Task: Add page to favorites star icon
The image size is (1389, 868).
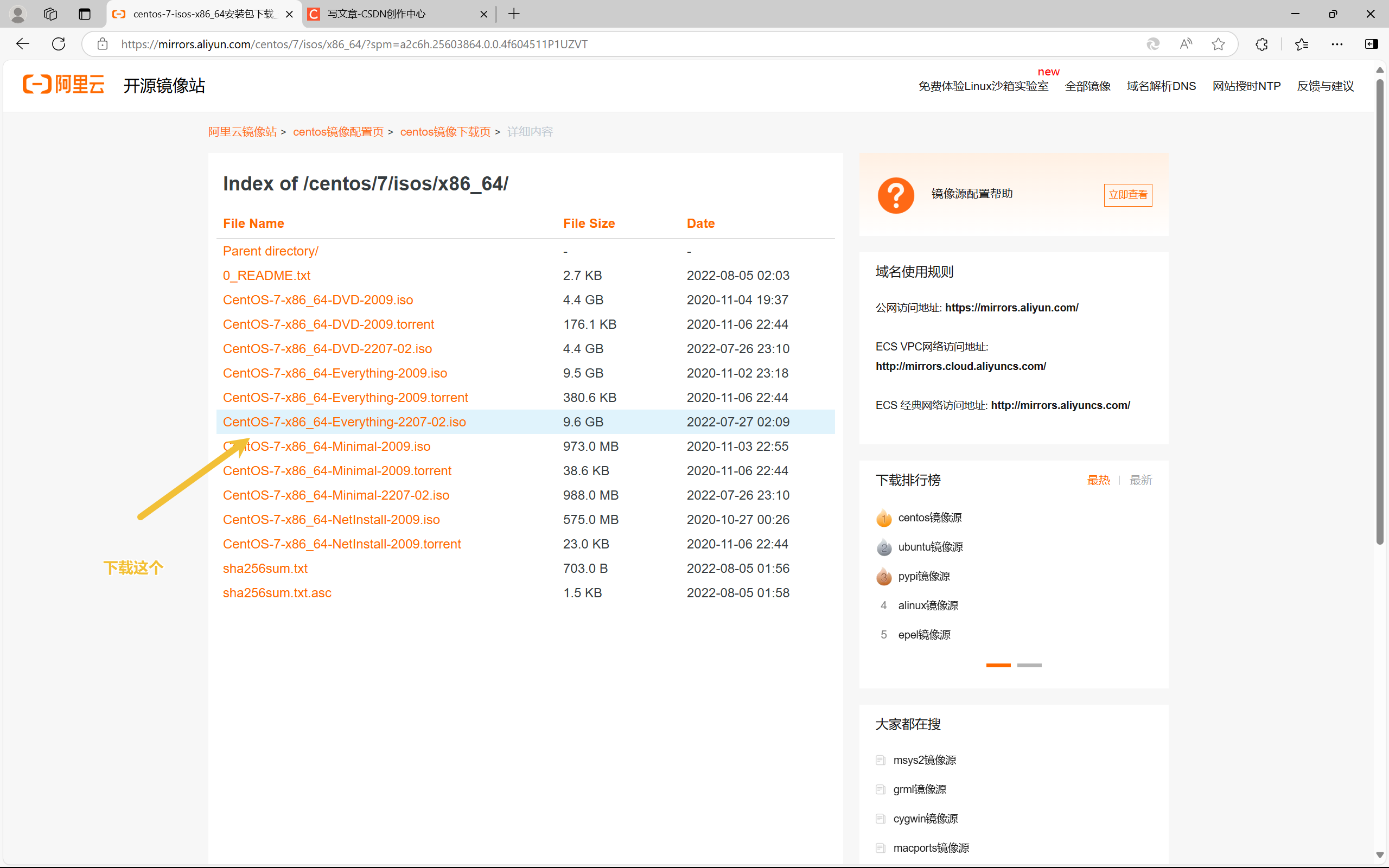Action: tap(1218, 44)
